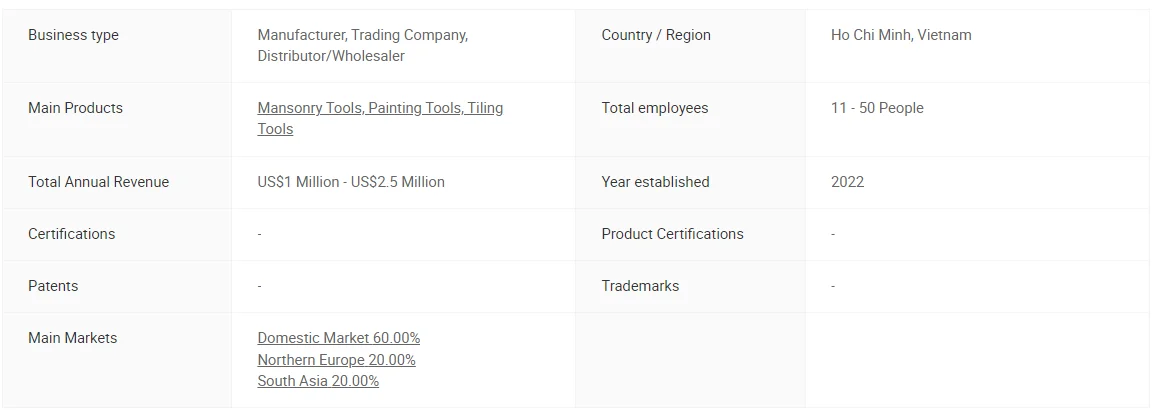
Task: Select the Total Annual Revenue label
Action: [98, 182]
